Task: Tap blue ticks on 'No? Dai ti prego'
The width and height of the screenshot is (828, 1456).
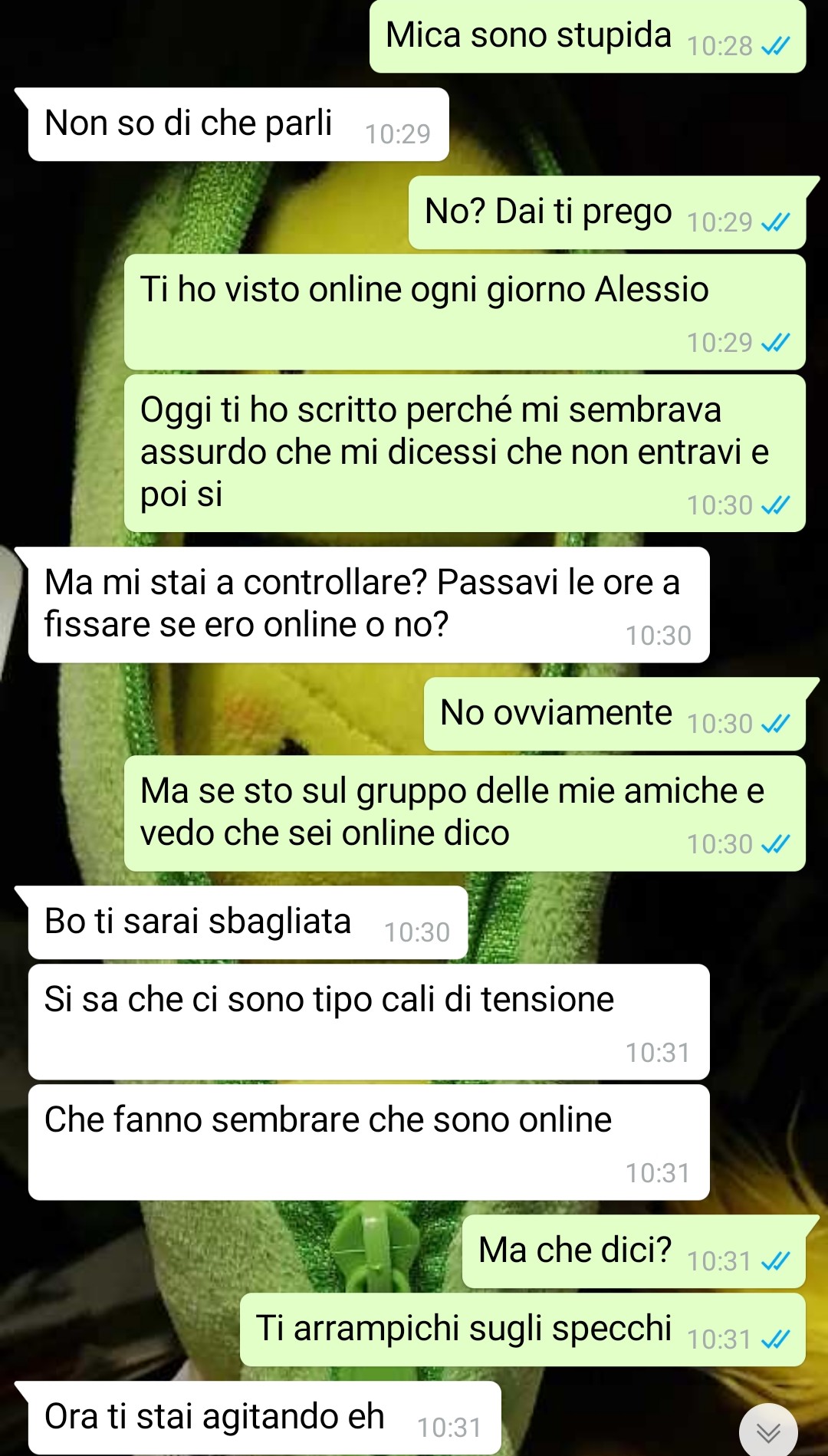Action: coord(775,222)
